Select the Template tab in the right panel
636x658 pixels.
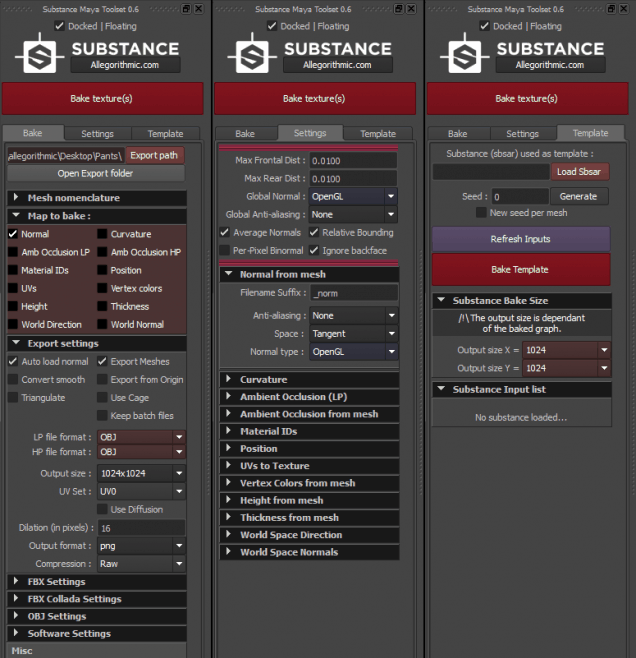pyautogui.click(x=590, y=133)
